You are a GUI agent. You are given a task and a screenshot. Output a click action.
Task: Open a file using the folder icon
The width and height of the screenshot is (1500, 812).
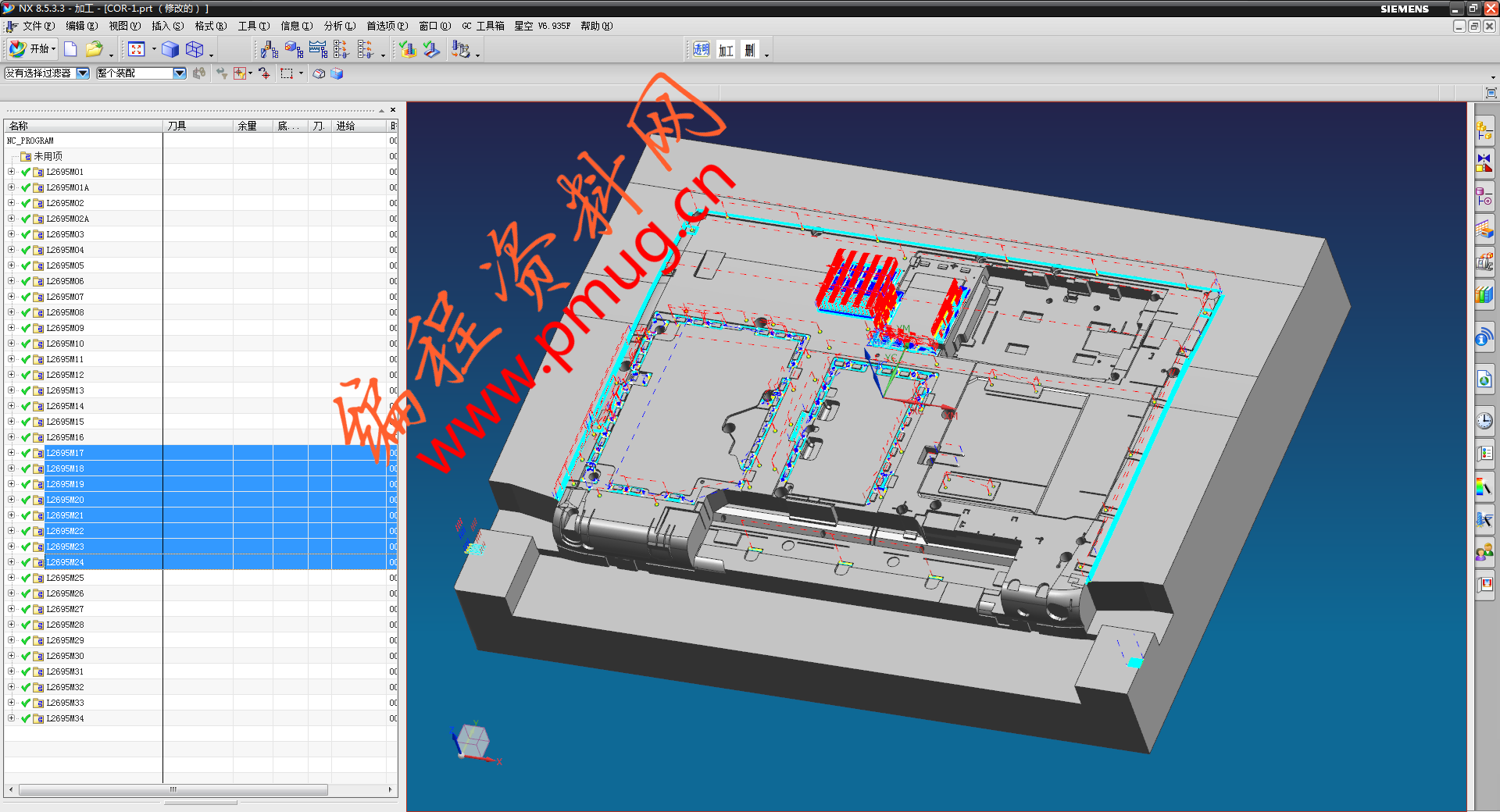point(94,49)
